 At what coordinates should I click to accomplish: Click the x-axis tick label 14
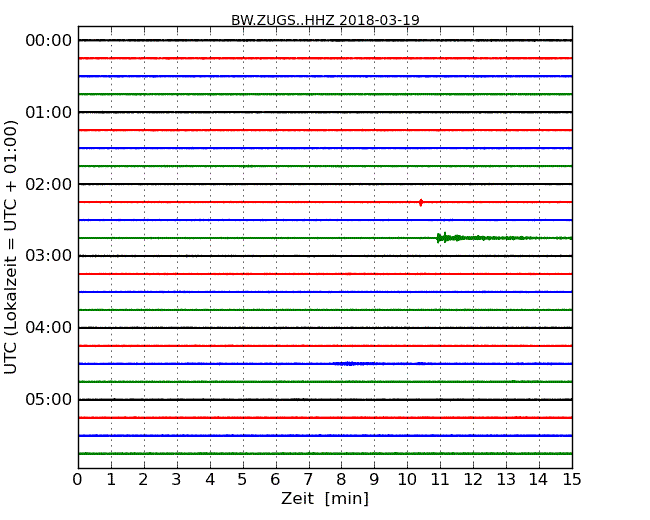pos(539,480)
